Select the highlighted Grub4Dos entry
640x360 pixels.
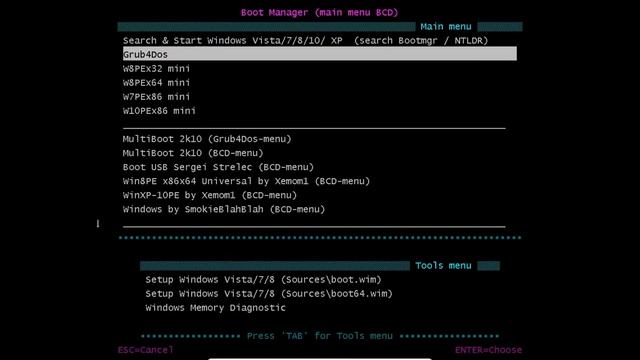(320, 54)
